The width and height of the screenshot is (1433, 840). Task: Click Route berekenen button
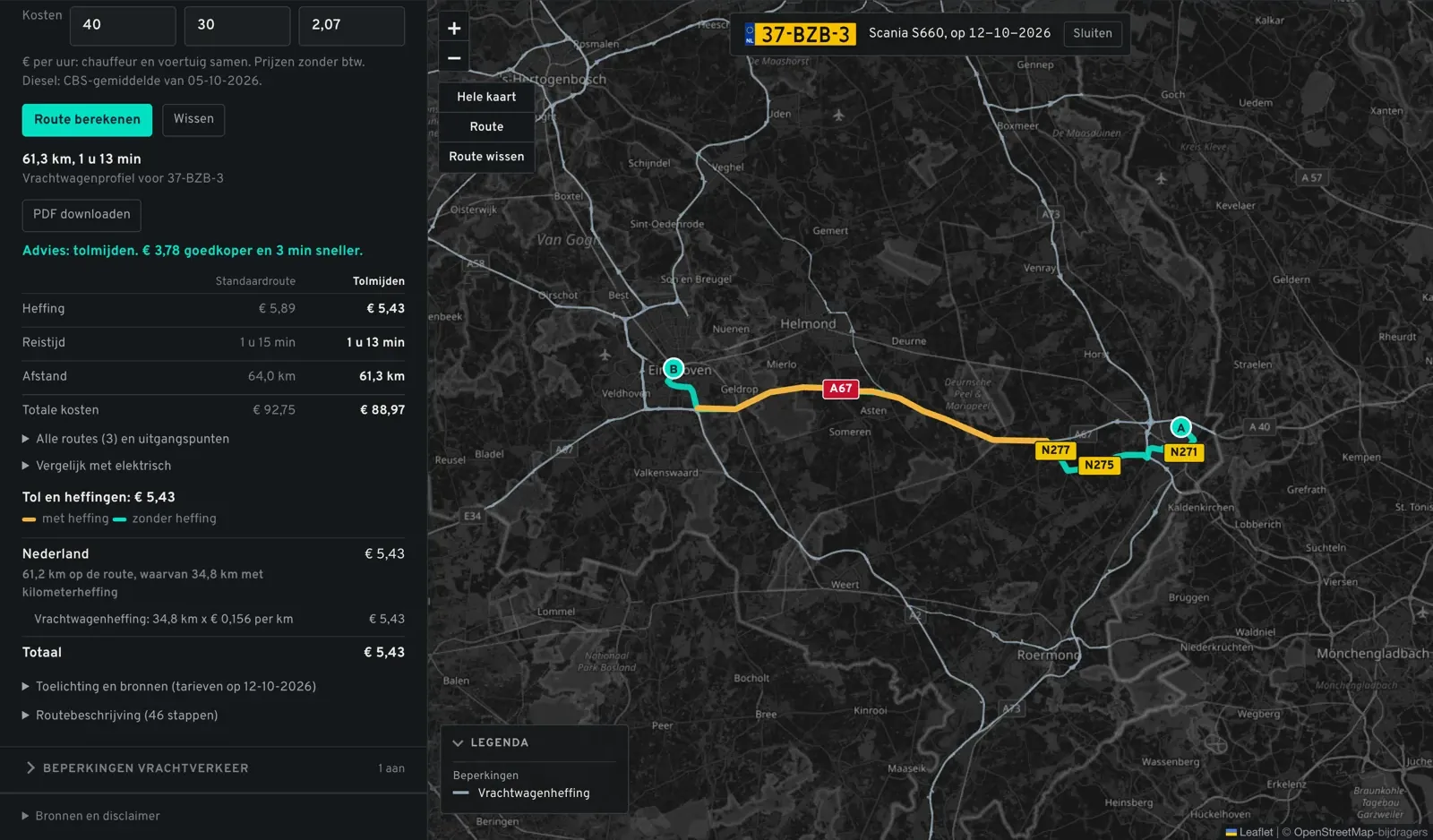[x=87, y=120]
